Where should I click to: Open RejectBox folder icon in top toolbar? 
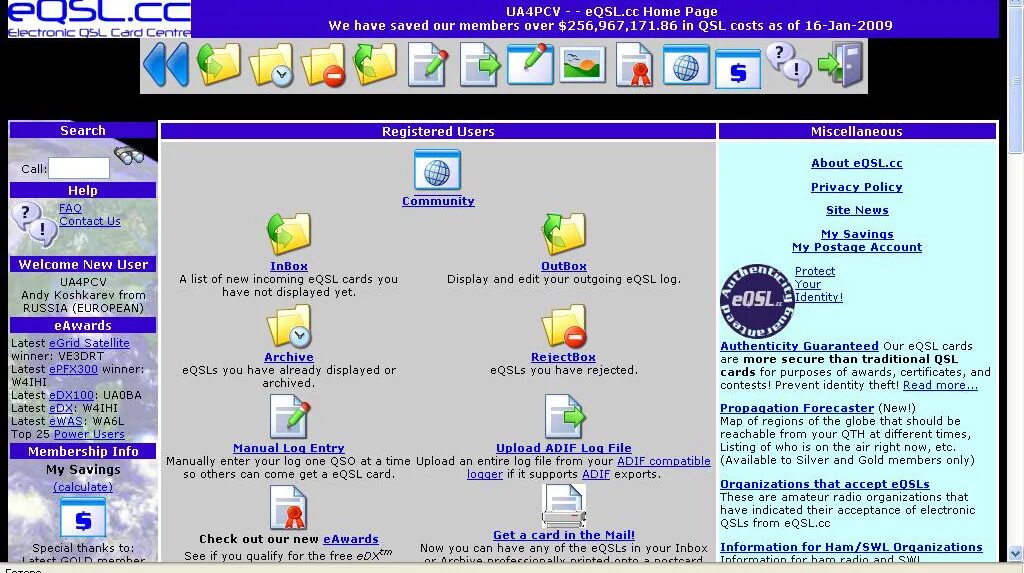point(323,65)
